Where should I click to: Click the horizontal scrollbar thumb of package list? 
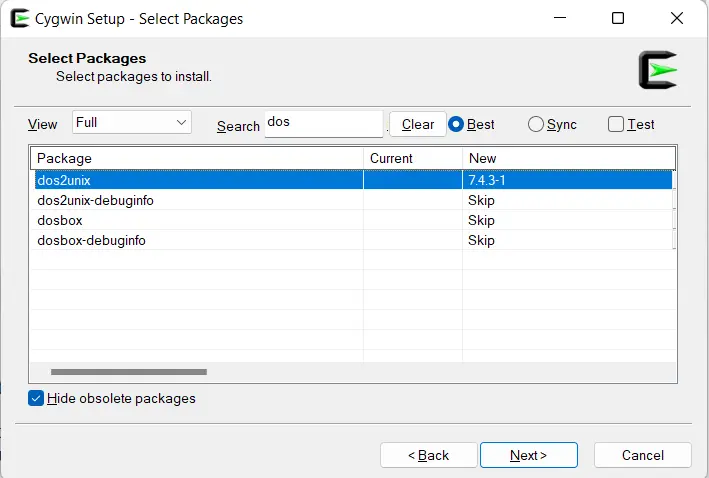tap(129, 372)
